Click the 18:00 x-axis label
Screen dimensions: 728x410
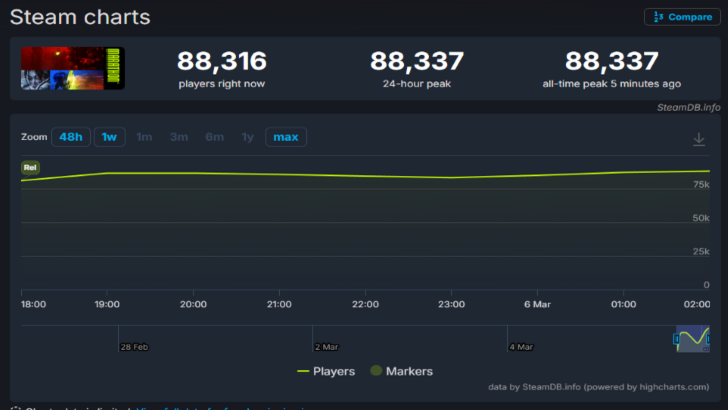tap(33, 305)
